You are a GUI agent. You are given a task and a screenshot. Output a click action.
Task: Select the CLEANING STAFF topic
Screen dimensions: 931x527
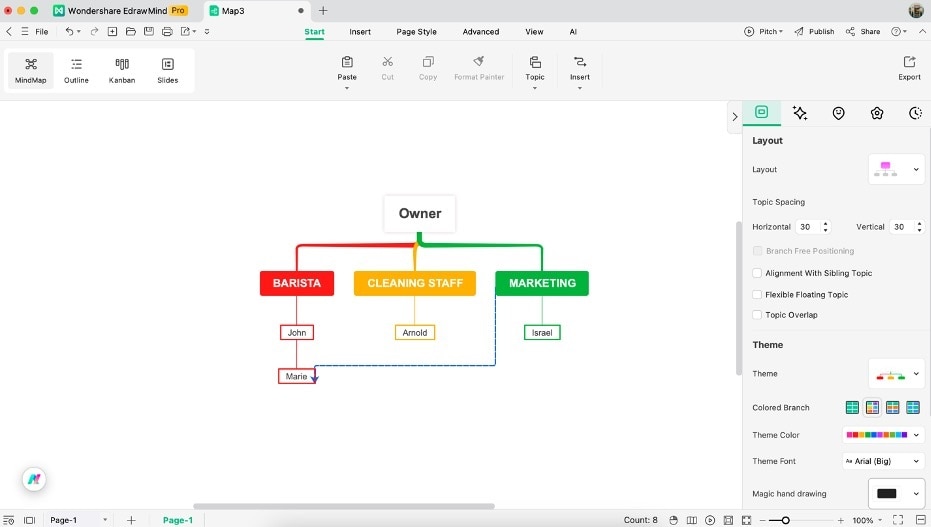tap(414, 283)
